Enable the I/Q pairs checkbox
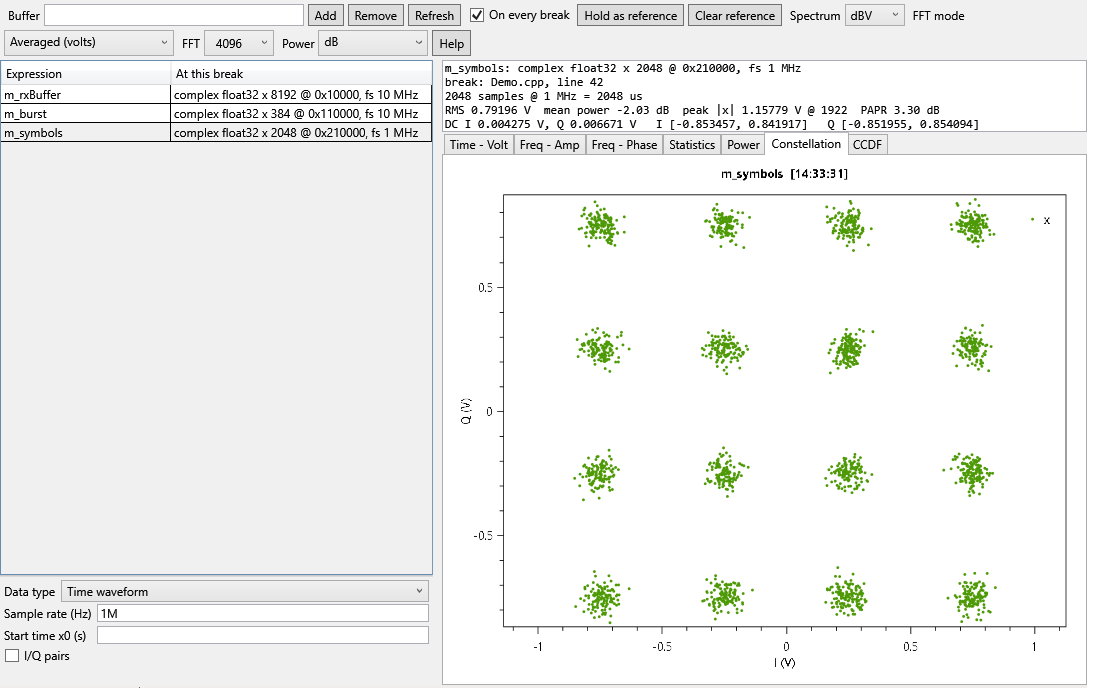Viewport: 1100px width, 688px height. pos(12,656)
